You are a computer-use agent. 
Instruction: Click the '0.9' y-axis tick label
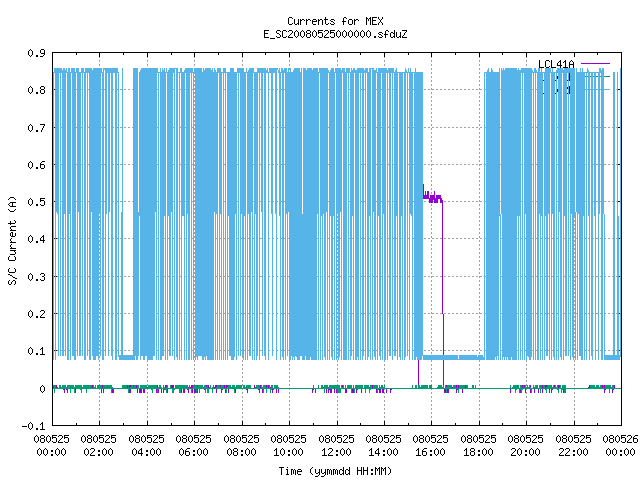(36, 53)
